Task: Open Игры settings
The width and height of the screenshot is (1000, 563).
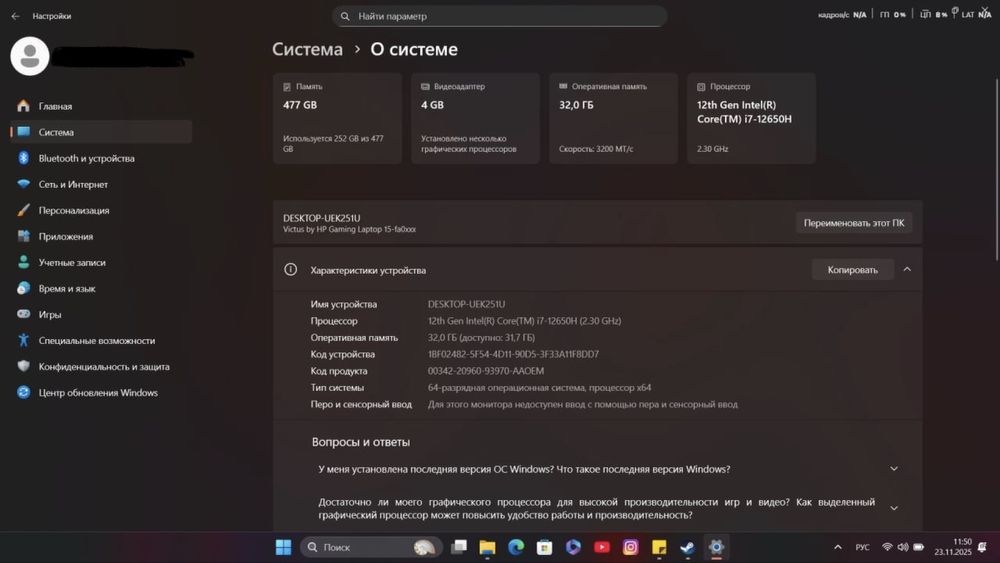Action: [101, 314]
